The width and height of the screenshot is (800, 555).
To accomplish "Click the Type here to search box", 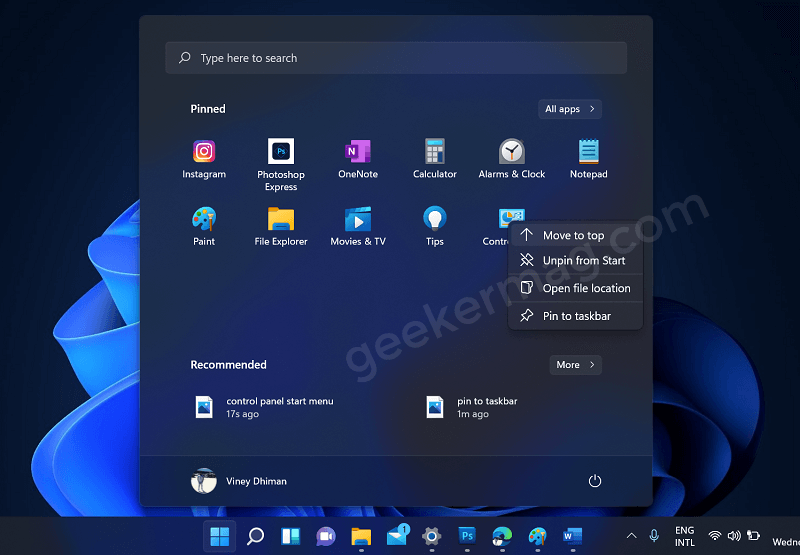I will [x=396, y=58].
